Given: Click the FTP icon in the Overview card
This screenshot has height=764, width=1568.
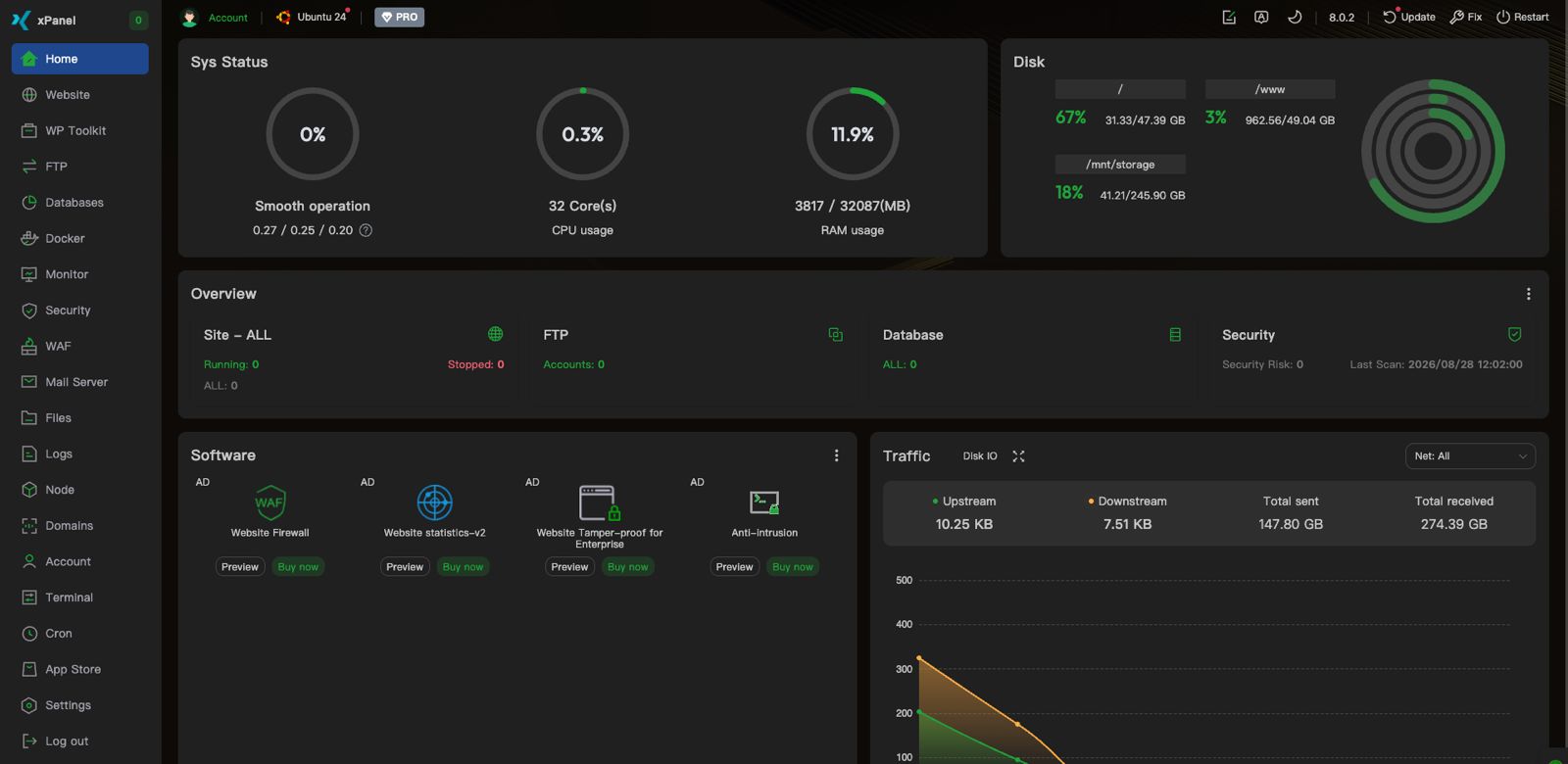Looking at the screenshot, I should [x=836, y=334].
